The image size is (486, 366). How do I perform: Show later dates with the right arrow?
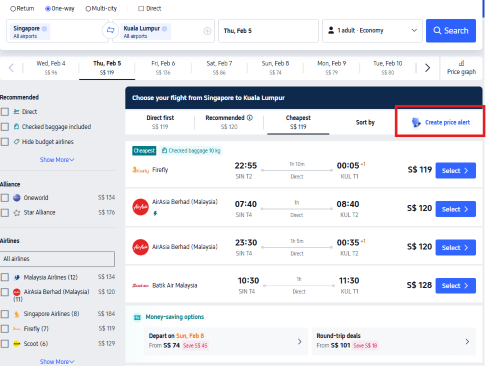coord(427,68)
